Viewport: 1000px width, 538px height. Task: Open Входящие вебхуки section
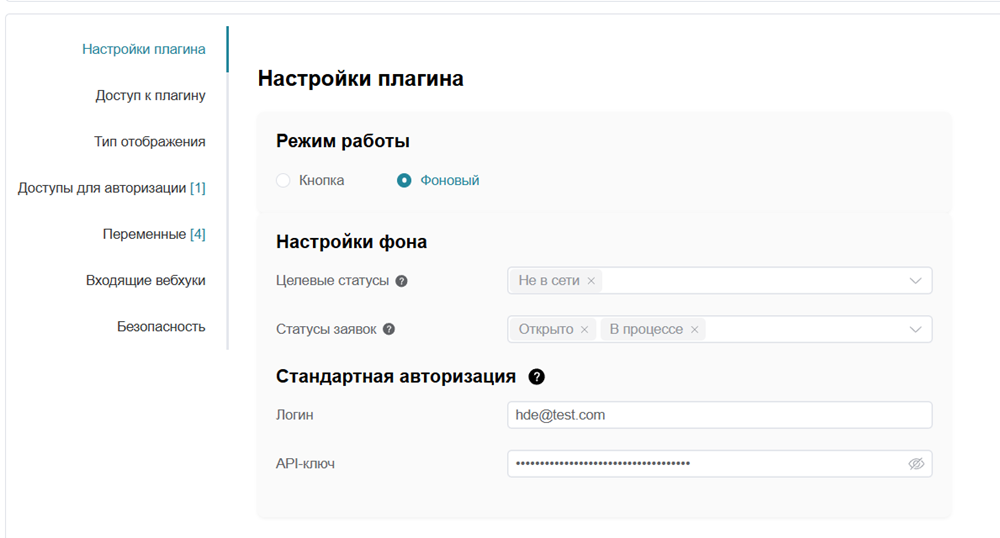click(x=145, y=281)
